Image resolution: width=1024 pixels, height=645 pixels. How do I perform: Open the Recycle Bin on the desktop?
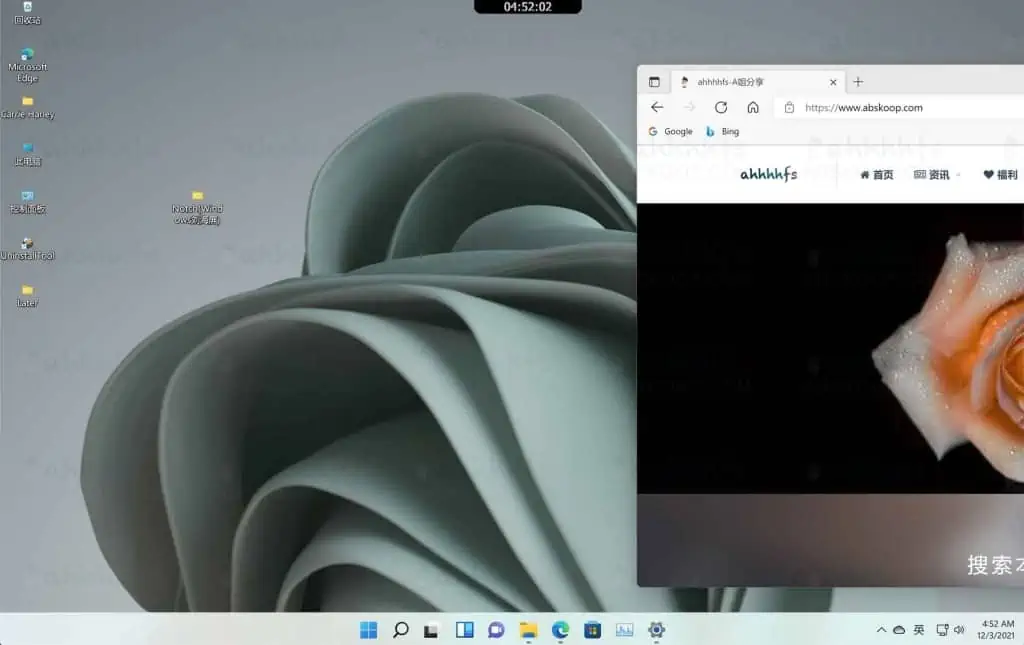27,10
